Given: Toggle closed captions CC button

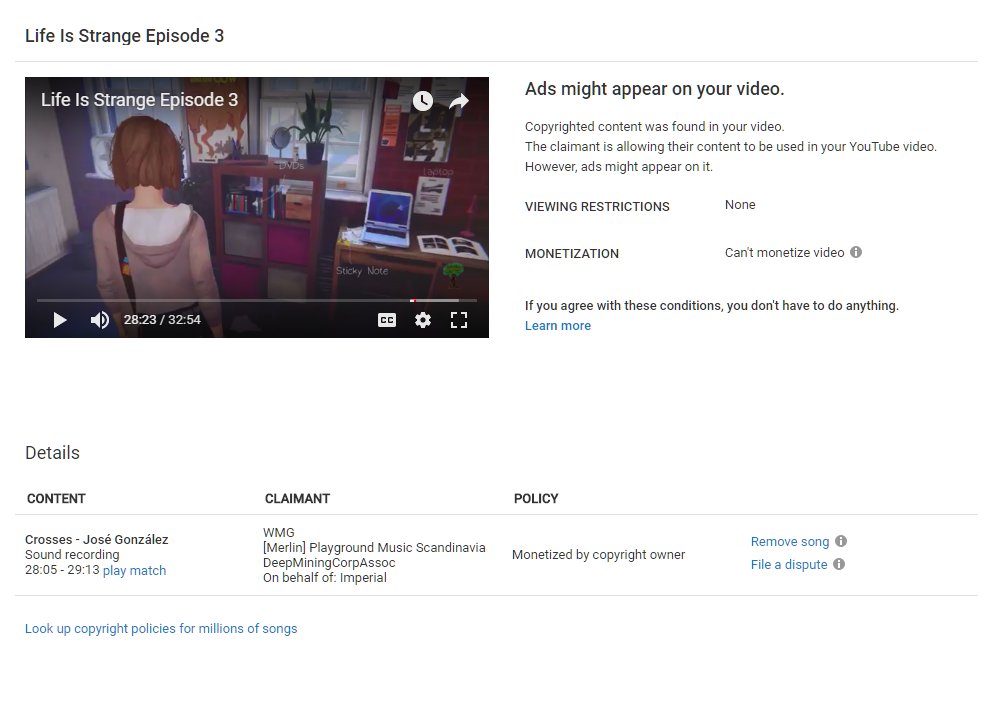Looking at the screenshot, I should click(386, 320).
